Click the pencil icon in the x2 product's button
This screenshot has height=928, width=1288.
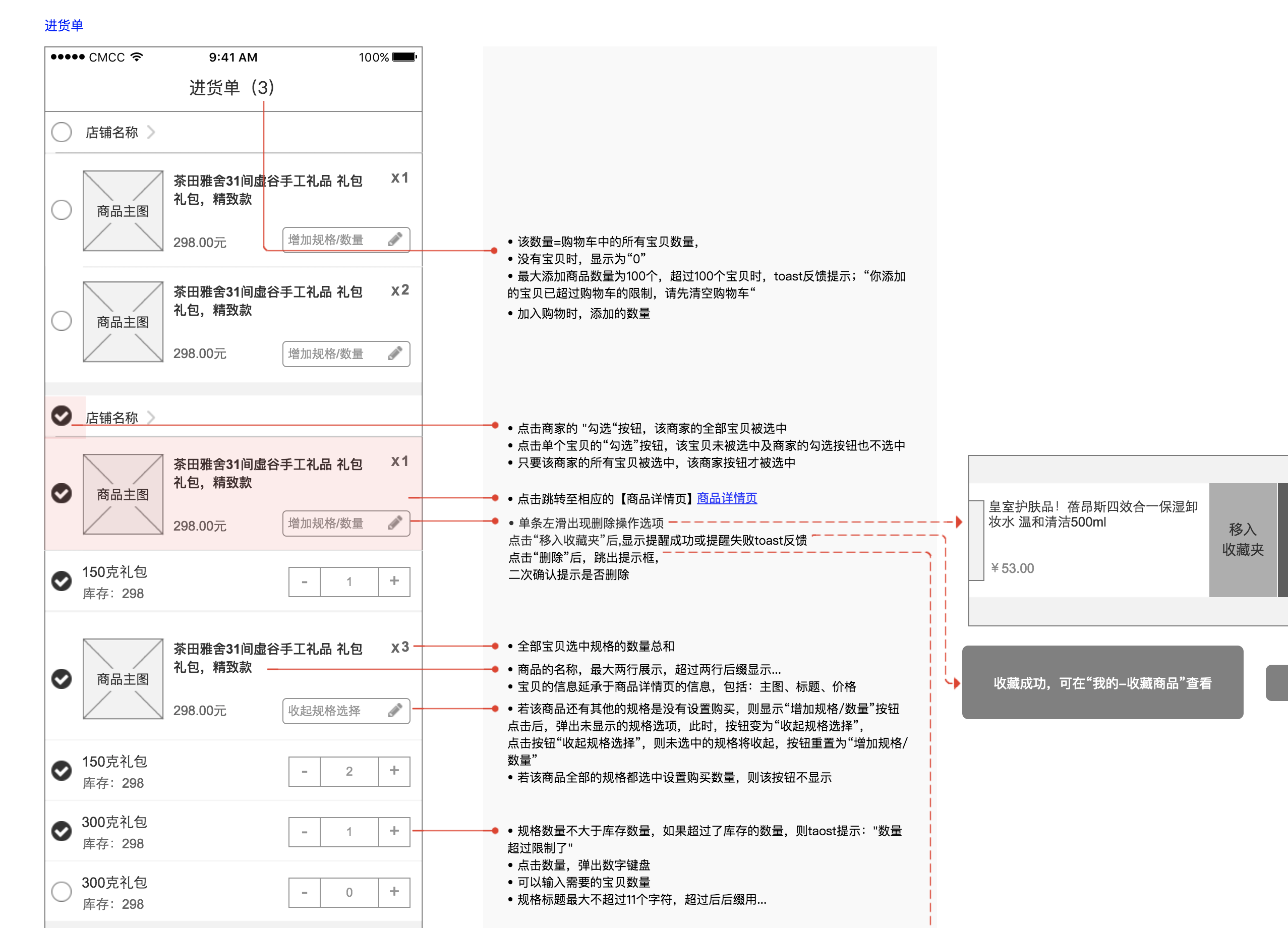click(395, 353)
